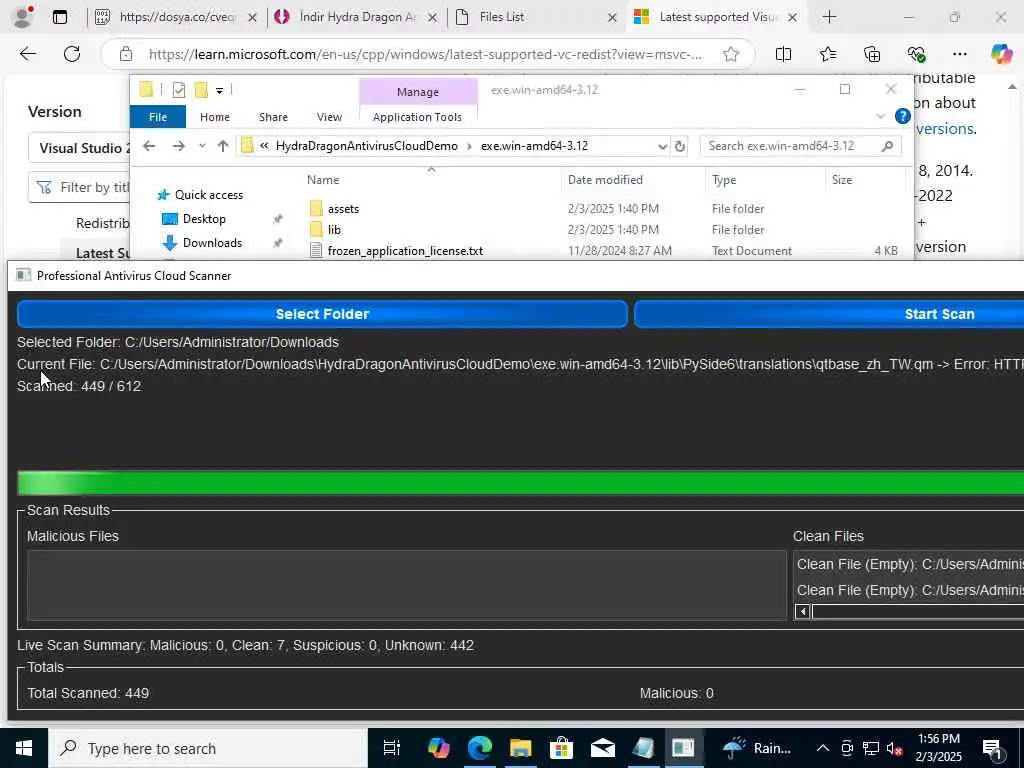Open Task View on the taskbar
The width and height of the screenshot is (1024, 768).
(x=392, y=748)
